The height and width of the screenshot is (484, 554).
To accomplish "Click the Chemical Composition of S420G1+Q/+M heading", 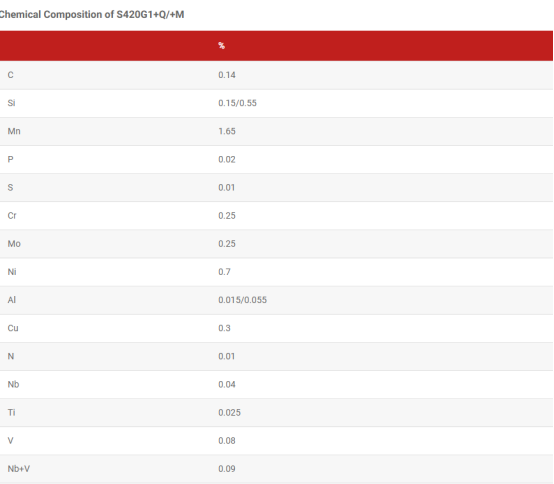I will [92, 15].
